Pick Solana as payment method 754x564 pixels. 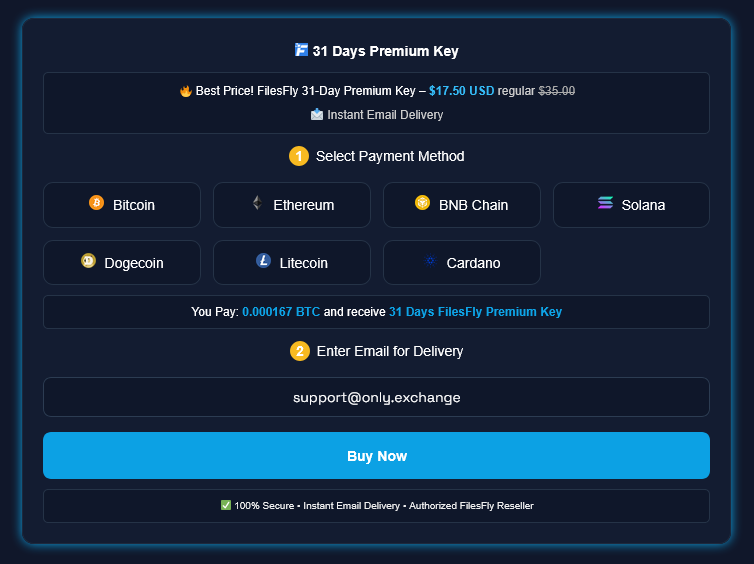[631, 205]
